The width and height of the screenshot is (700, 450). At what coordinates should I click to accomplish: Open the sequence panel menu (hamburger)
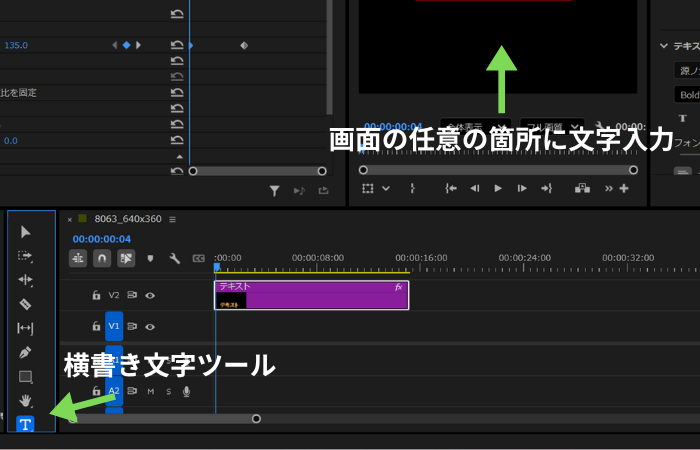(x=172, y=219)
